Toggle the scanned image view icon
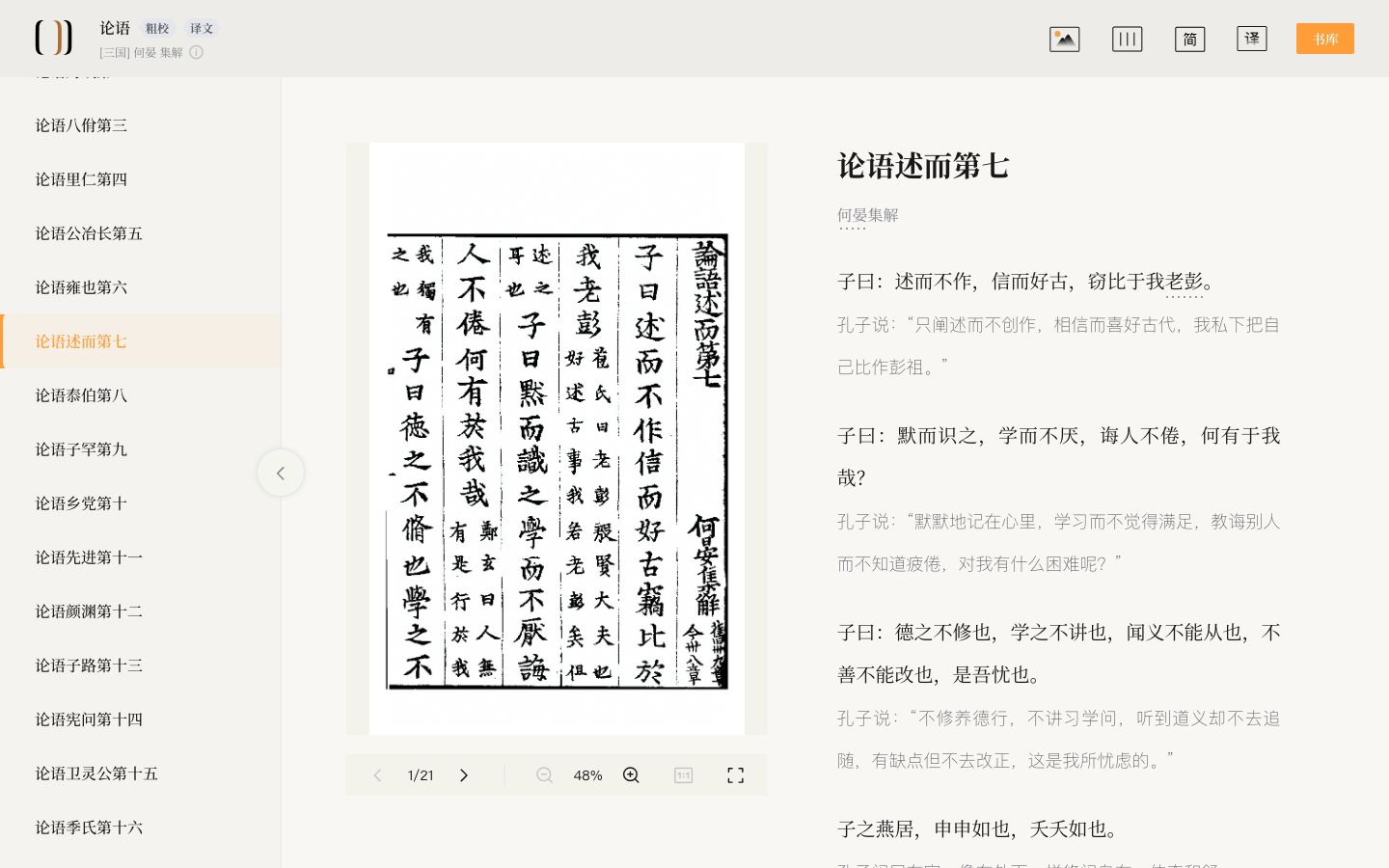The width and height of the screenshot is (1389, 868). 1064,39
